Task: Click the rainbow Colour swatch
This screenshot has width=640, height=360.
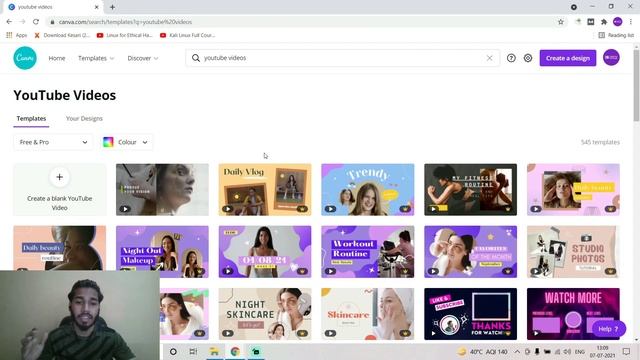Action: pos(108,142)
